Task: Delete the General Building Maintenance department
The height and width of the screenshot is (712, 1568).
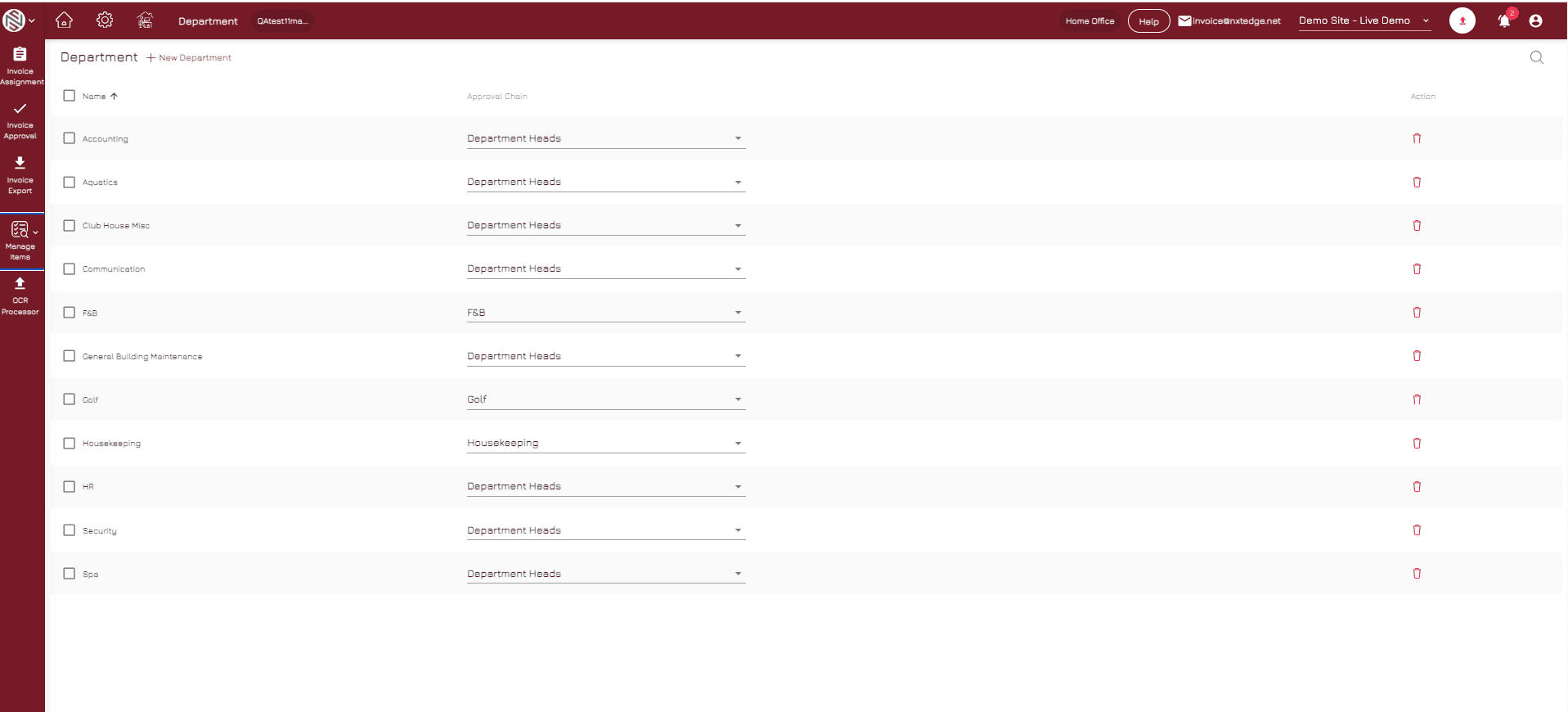Action: (x=1417, y=355)
